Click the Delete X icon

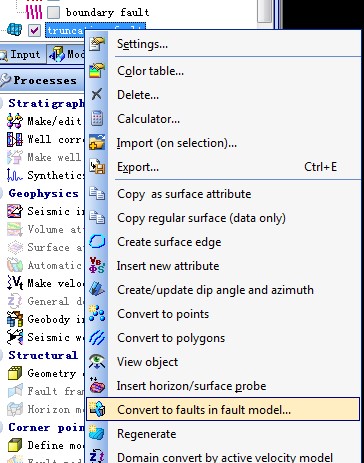(x=97, y=95)
